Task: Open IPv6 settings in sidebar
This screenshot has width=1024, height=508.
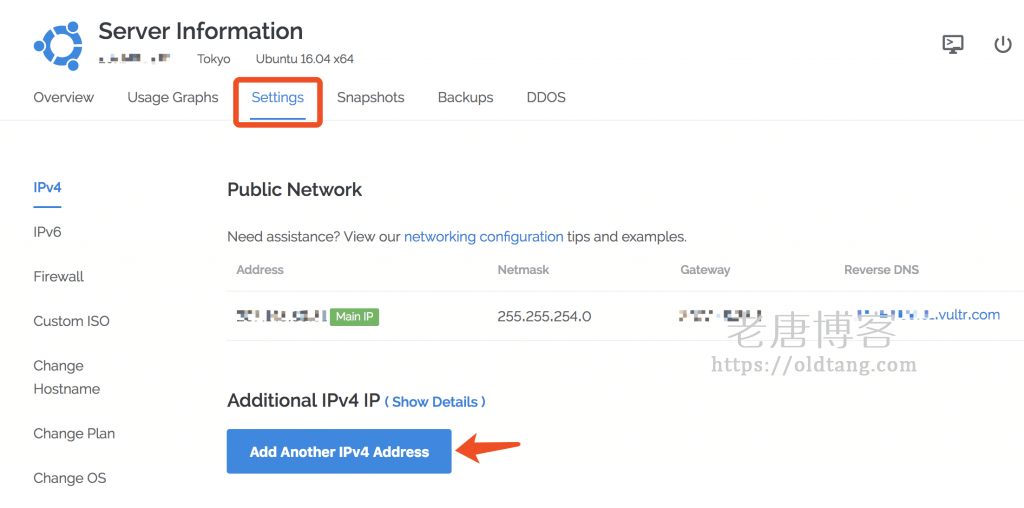Action: click(47, 232)
